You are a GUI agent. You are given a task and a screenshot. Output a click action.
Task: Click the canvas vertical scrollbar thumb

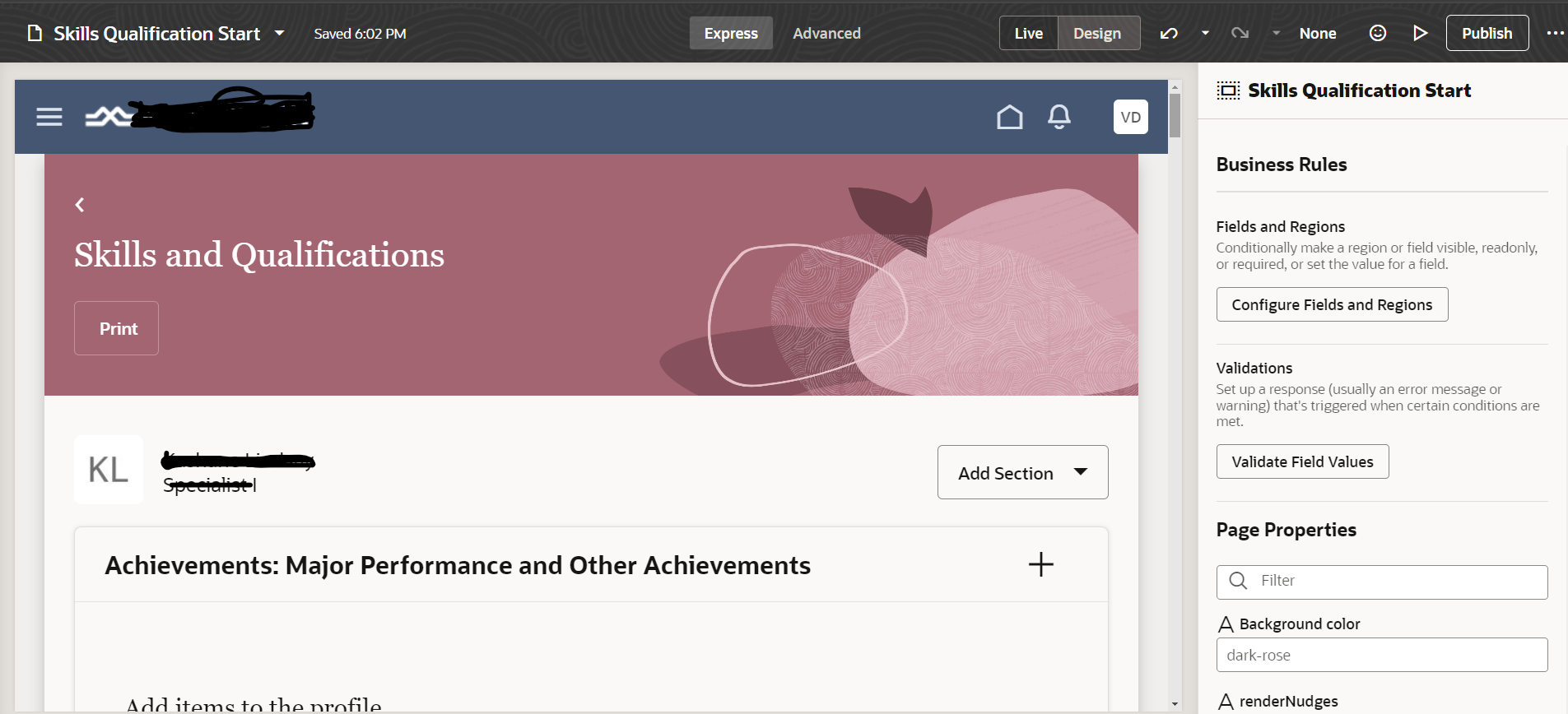(1175, 115)
